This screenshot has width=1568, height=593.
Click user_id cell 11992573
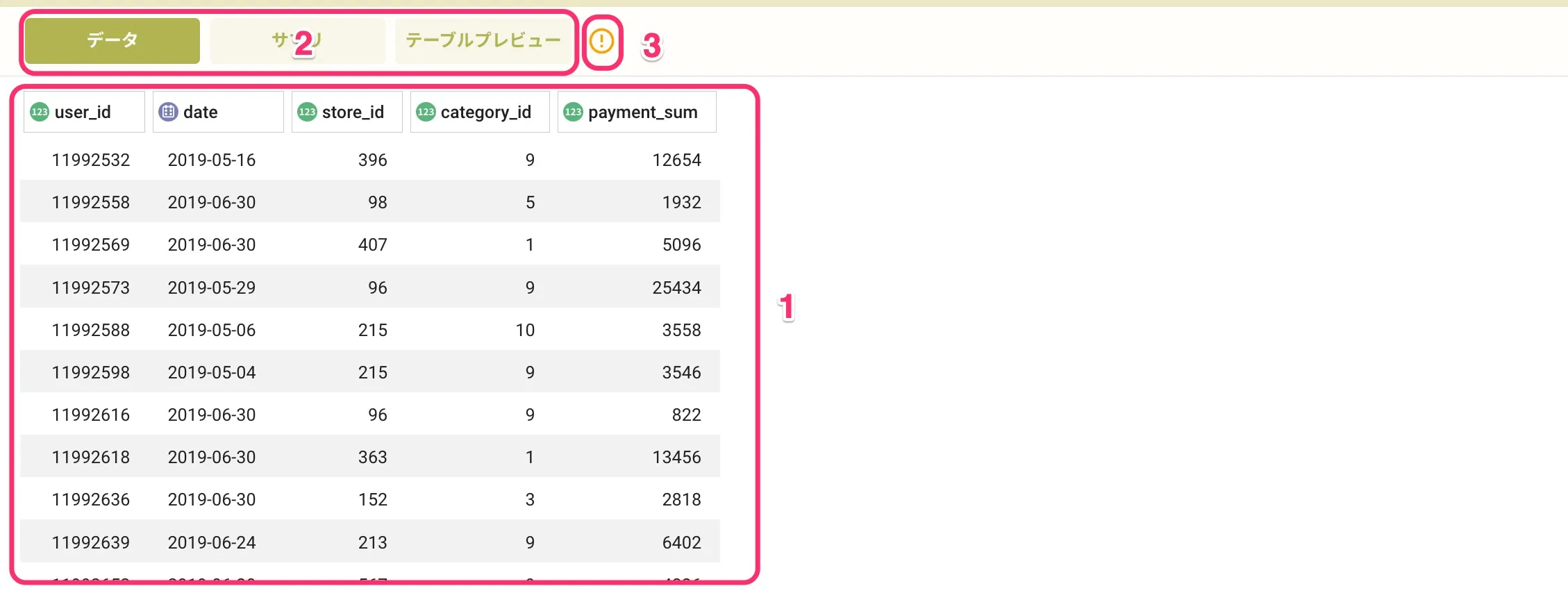tap(91, 288)
